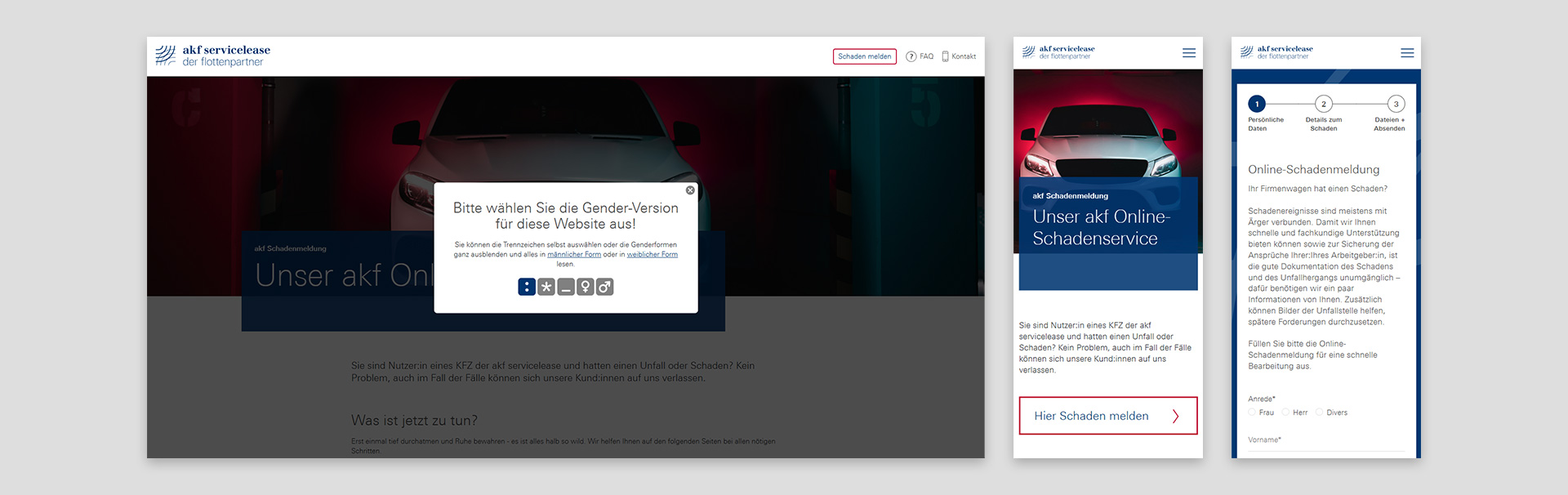
Task: Open hamburger menu on the landing mobile view
Action: (1189, 53)
